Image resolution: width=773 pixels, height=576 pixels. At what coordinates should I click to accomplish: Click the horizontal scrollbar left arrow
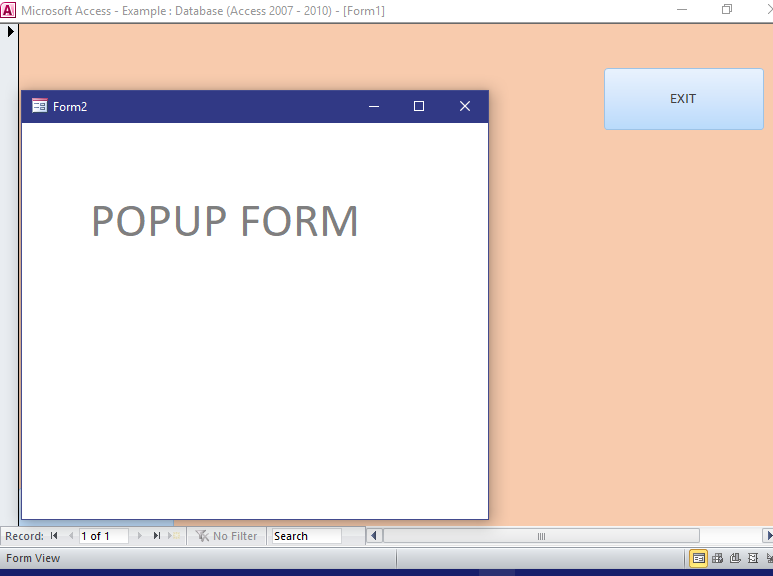point(374,536)
